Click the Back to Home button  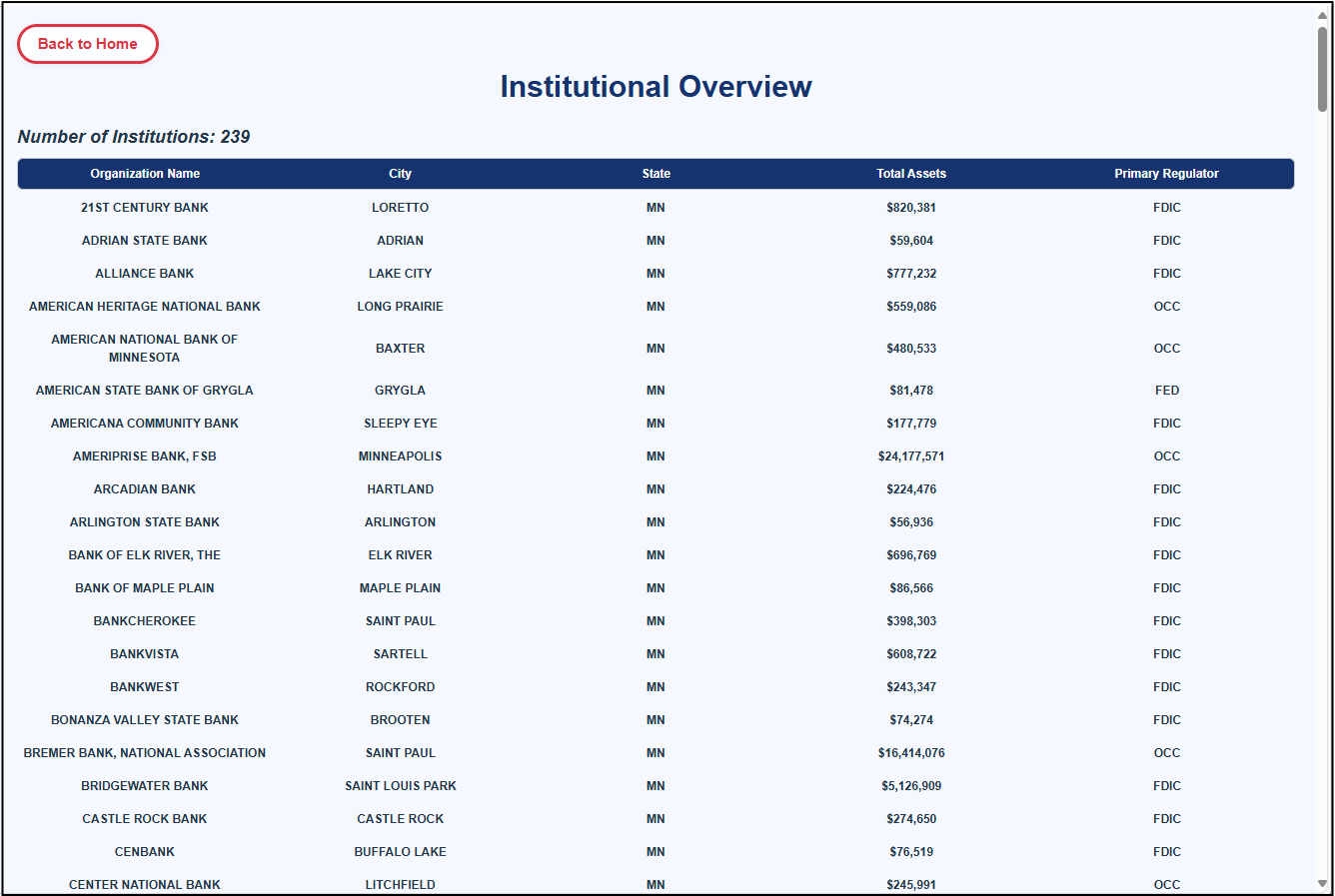(x=88, y=44)
